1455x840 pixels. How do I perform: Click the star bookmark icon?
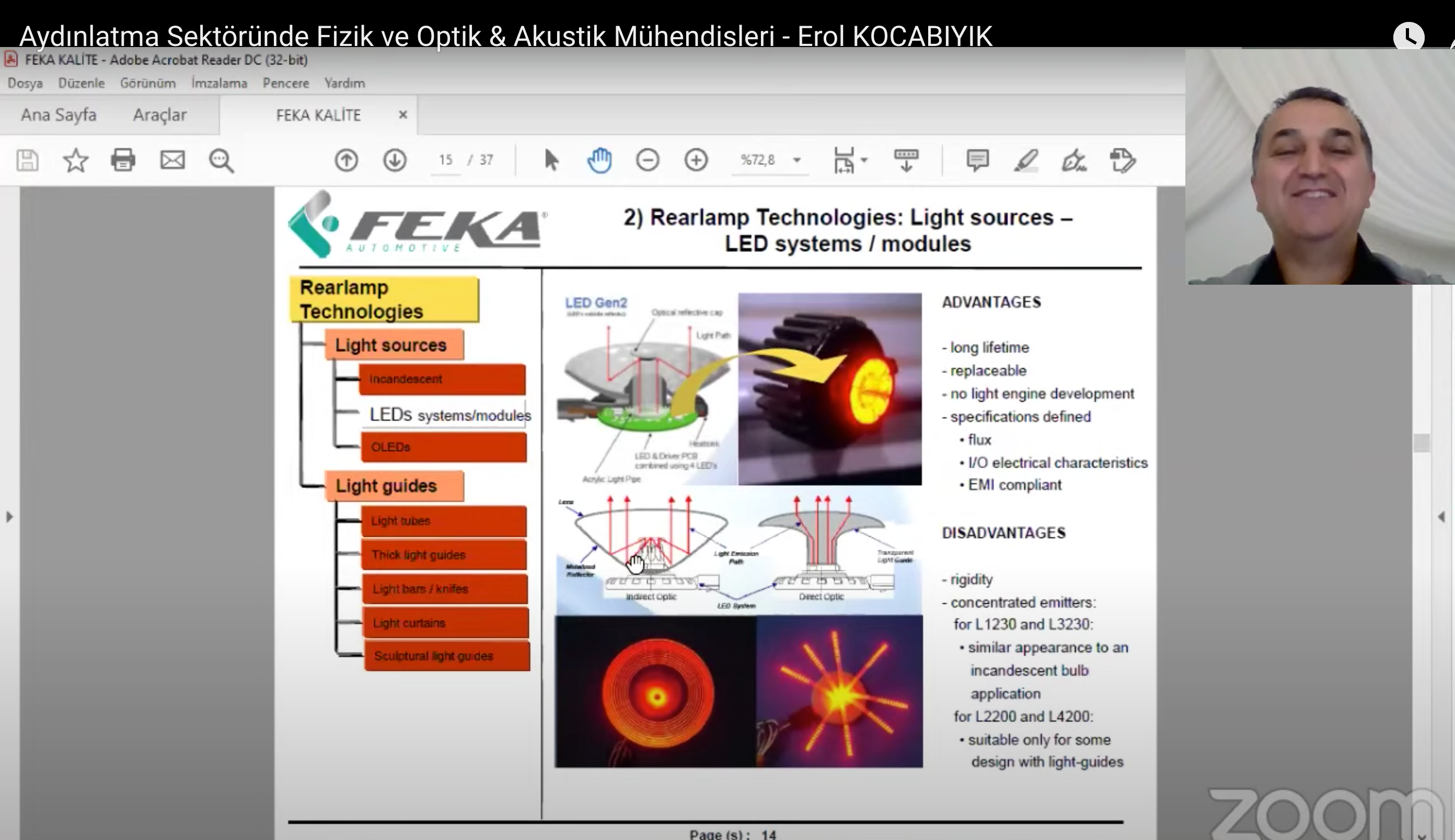75,160
